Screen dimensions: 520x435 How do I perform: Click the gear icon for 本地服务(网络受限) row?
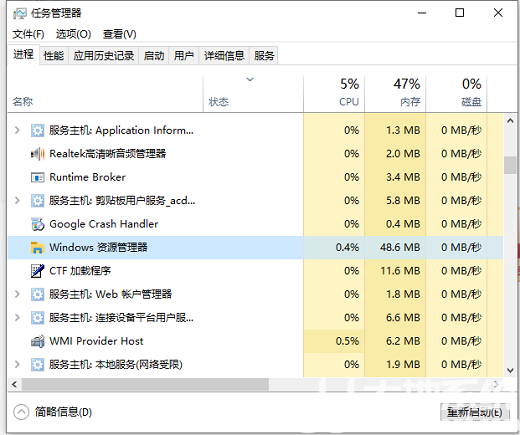pyautogui.click(x=37, y=365)
